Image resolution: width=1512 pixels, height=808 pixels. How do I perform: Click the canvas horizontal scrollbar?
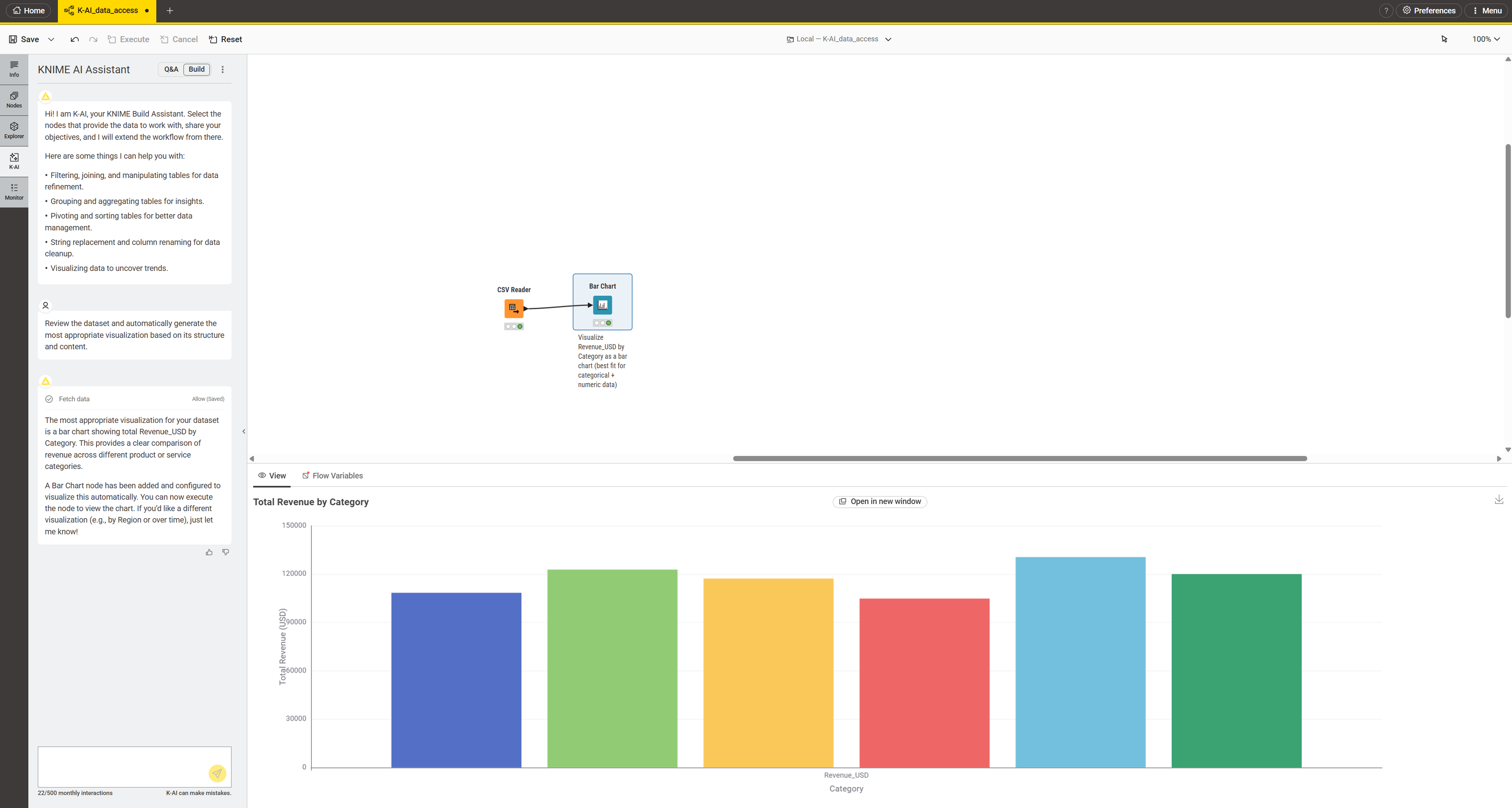pos(1019,458)
